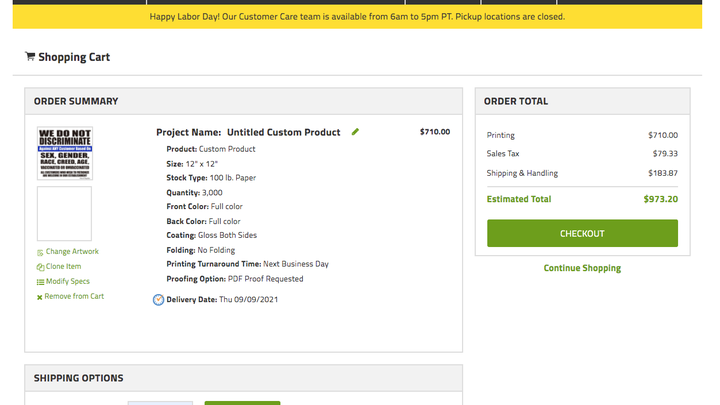720x405 pixels.
Task: Click the Clone Item link text
Action: [63, 266]
